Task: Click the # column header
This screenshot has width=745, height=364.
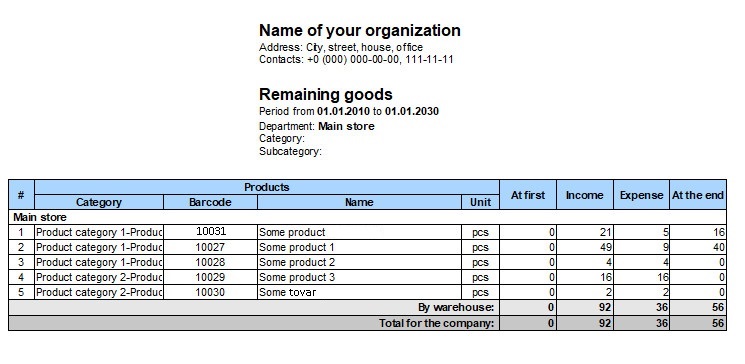Action: pos(21,195)
